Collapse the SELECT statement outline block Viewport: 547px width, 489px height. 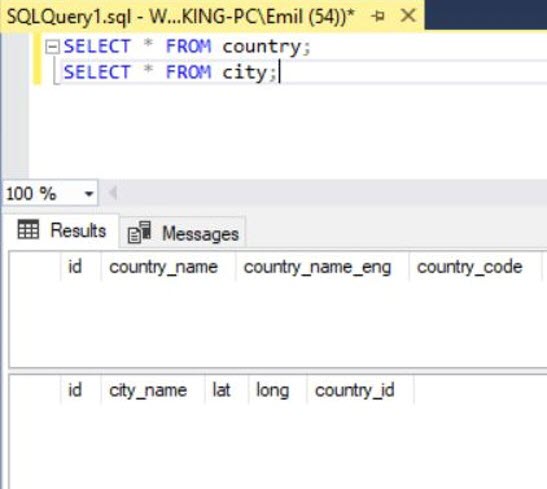coord(52,47)
